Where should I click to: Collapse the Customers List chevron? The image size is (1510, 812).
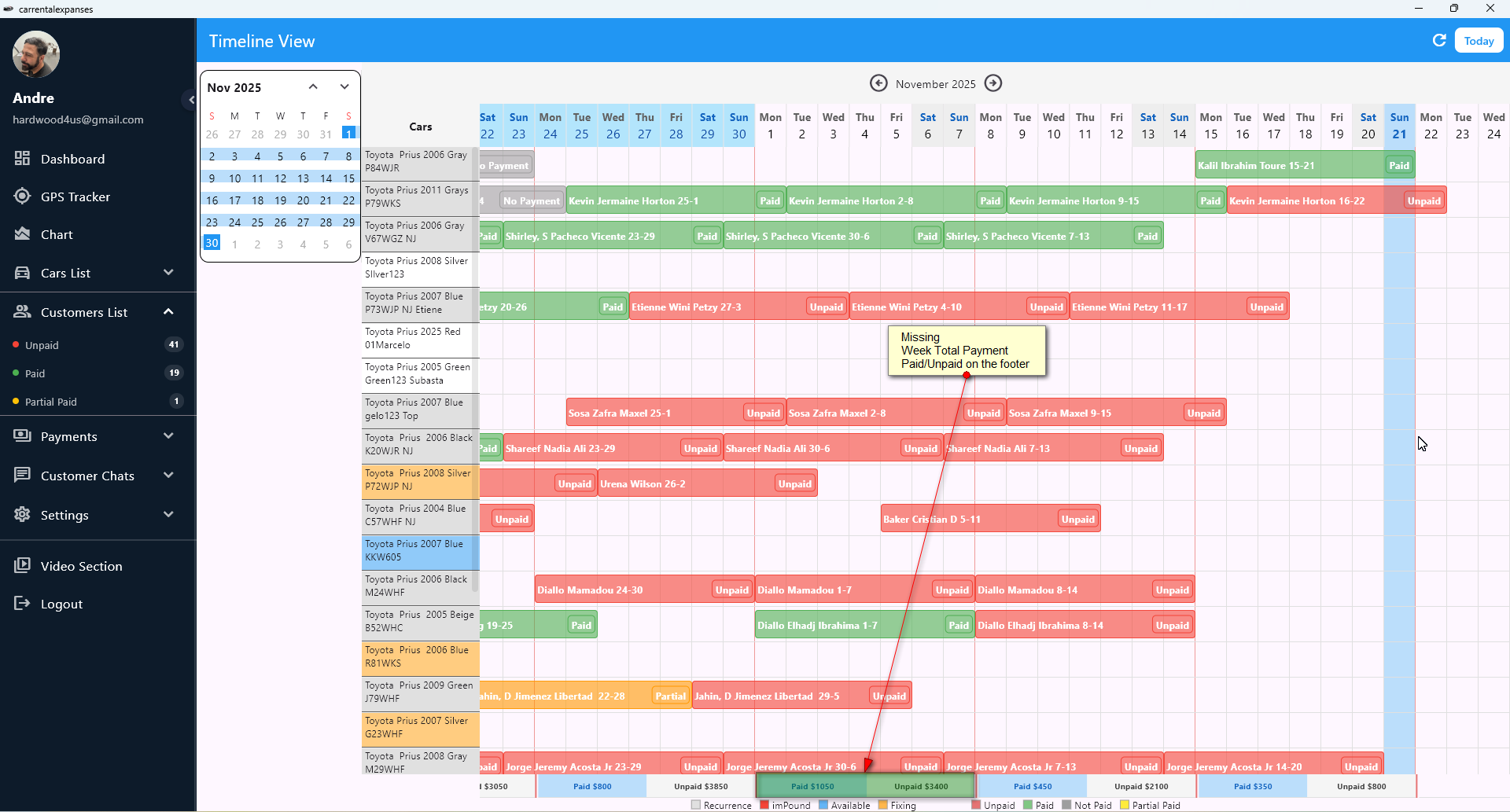tap(168, 311)
